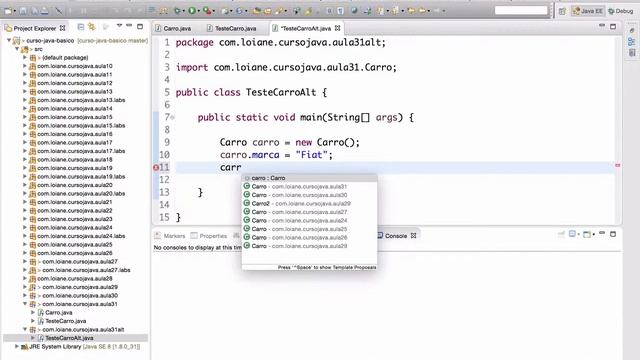Screen dimensions: 640x360
Task: Open the Run button dropdown arrow
Action: click(199, 11)
